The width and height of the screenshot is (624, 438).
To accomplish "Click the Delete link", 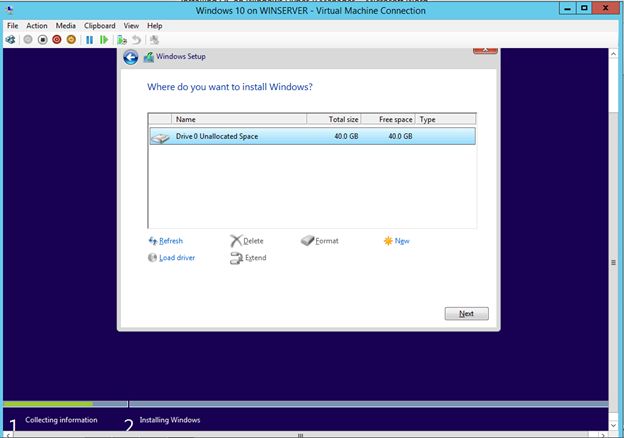I will [253, 241].
